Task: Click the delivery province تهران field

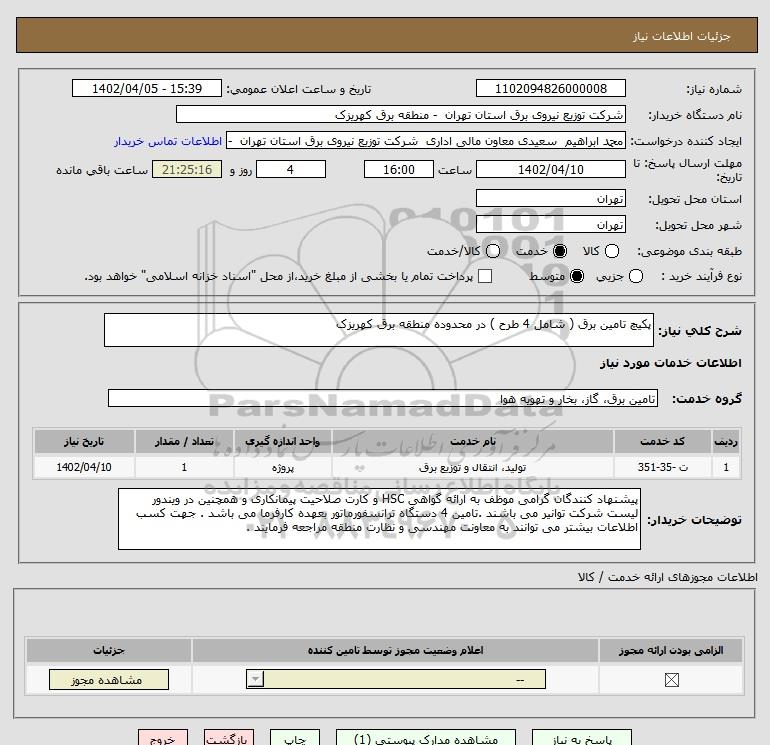Action: tap(550, 199)
